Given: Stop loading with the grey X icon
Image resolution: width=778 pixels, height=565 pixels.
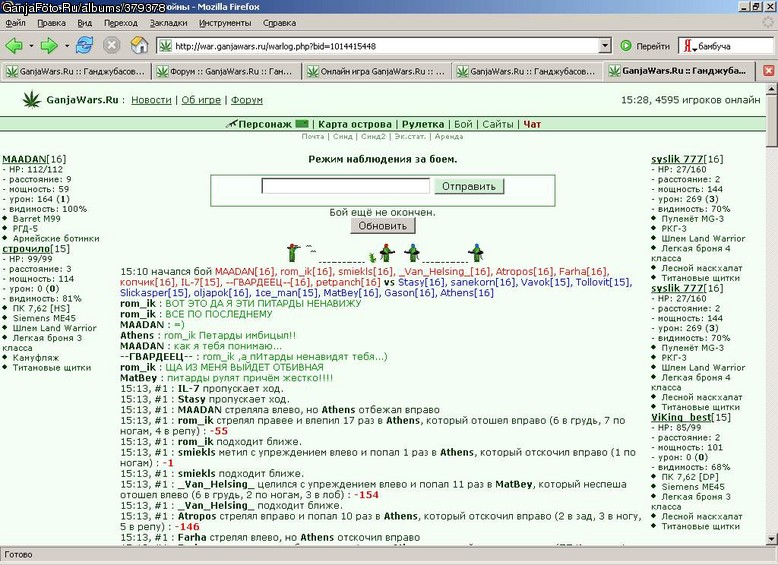Looking at the screenshot, I should point(112,46).
